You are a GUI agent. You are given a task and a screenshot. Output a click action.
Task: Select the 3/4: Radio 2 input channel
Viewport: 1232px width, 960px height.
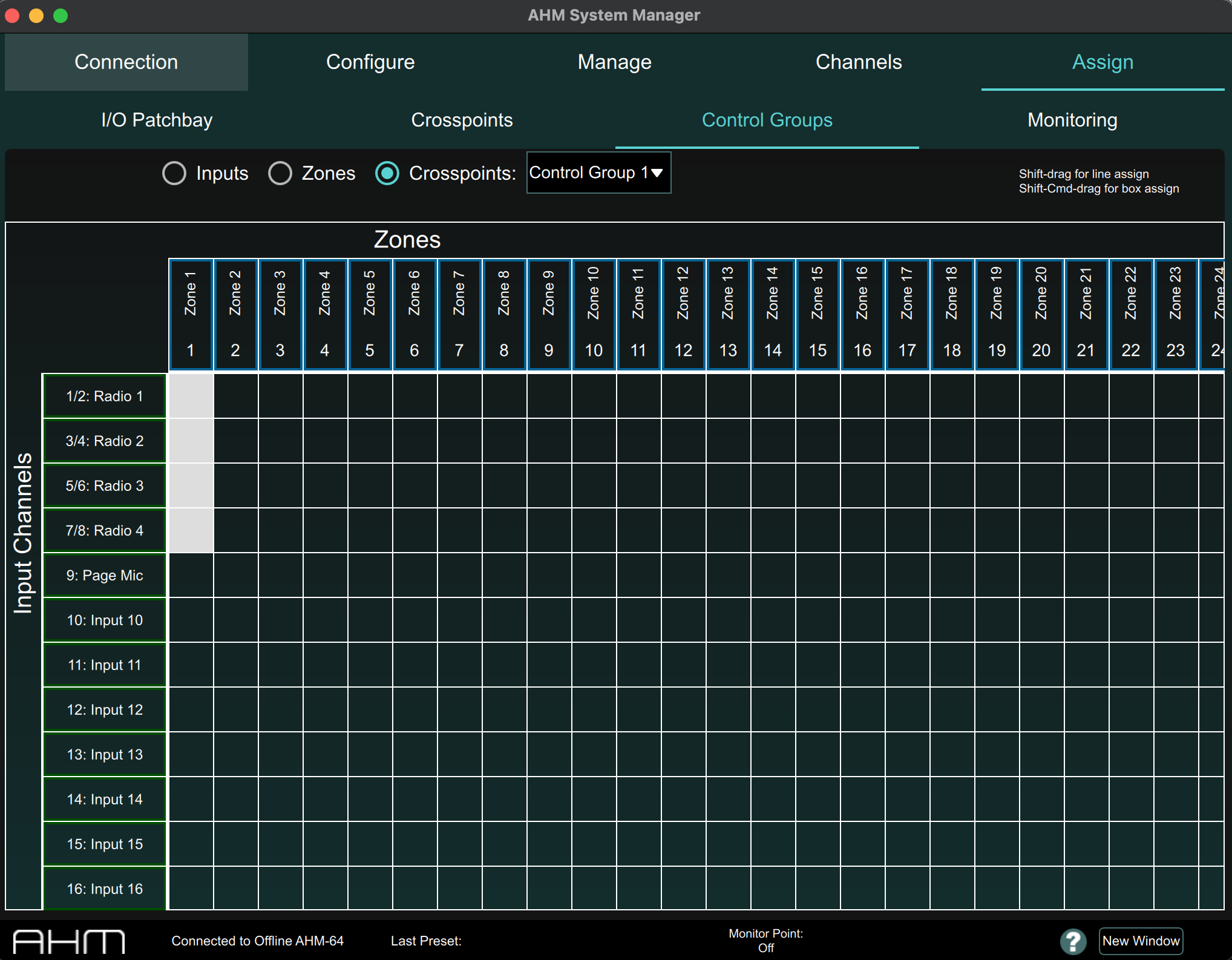point(105,441)
